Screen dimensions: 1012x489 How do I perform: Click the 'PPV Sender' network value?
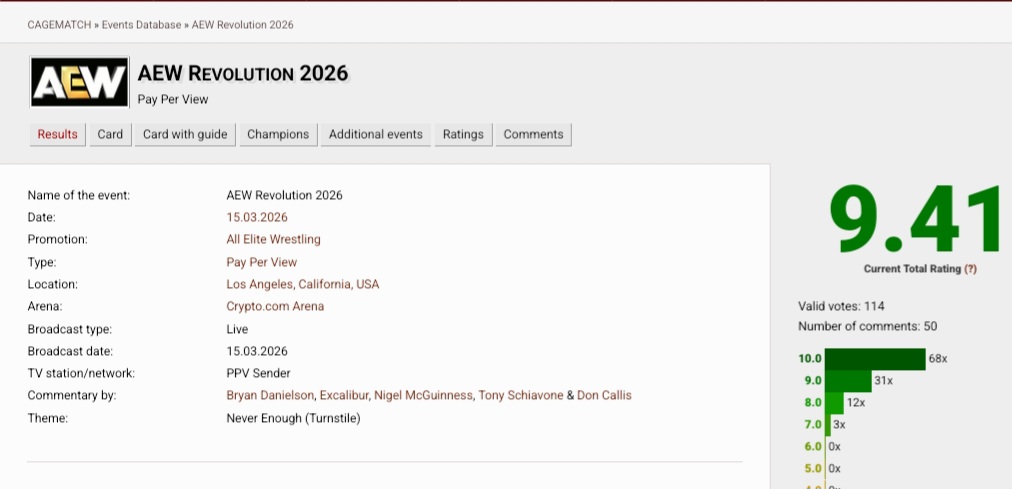pyautogui.click(x=258, y=373)
